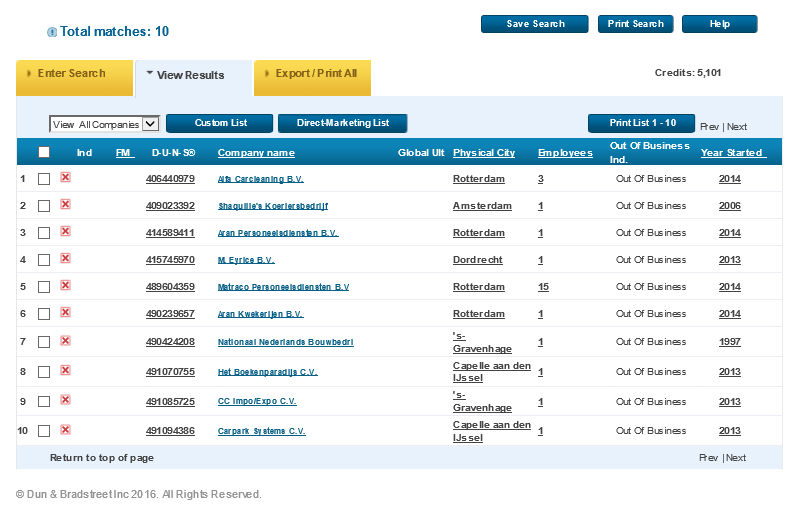Image resolution: width=796 pixels, height=505 pixels.
Task: Sort by Employees column header
Action: 565,153
